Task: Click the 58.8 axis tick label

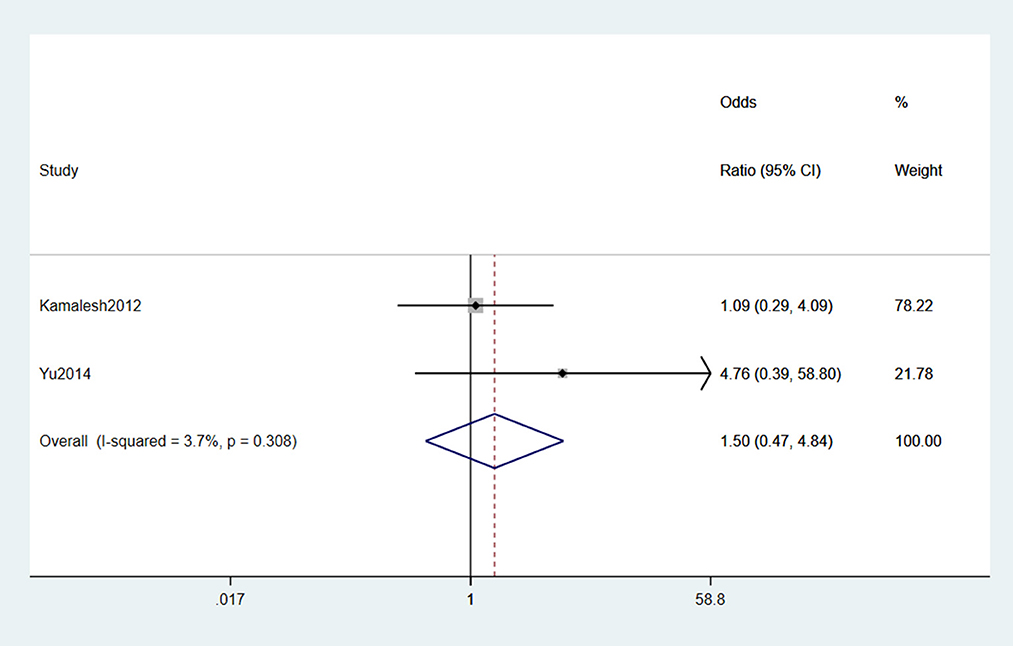Action: [710, 599]
